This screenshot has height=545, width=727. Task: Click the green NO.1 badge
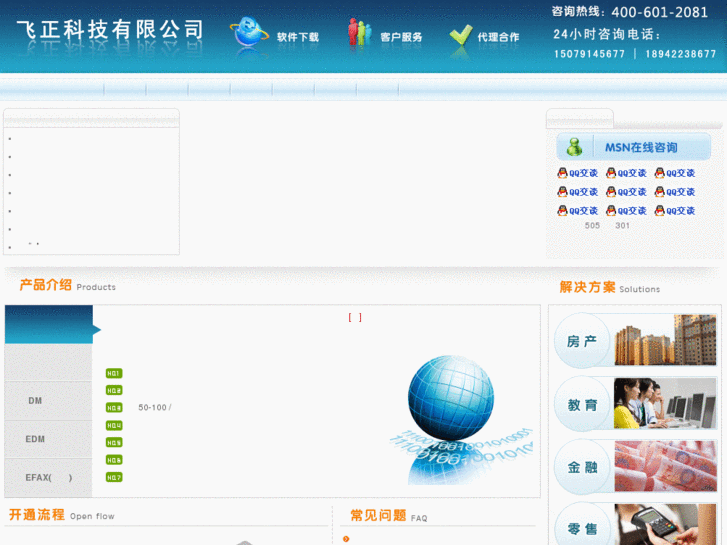click(x=114, y=373)
